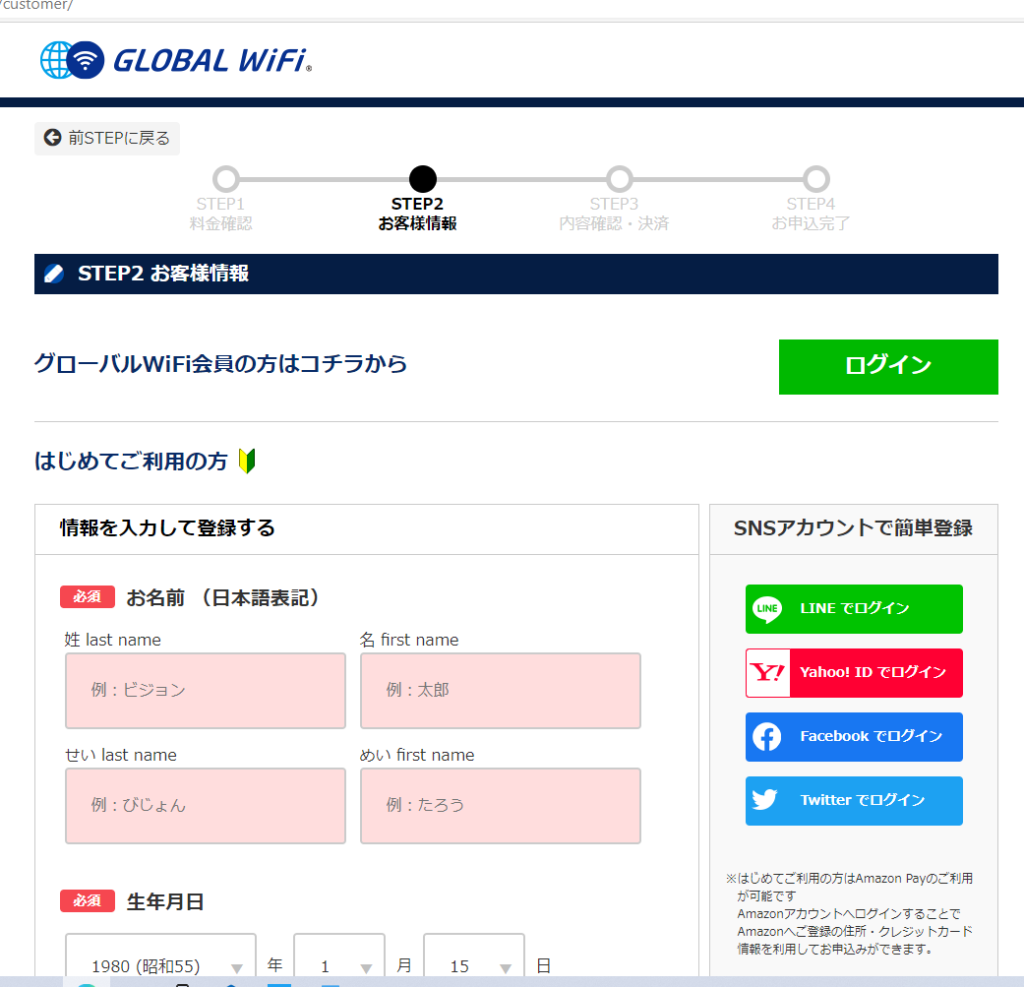Log in with Facebook

pyautogui.click(x=854, y=737)
